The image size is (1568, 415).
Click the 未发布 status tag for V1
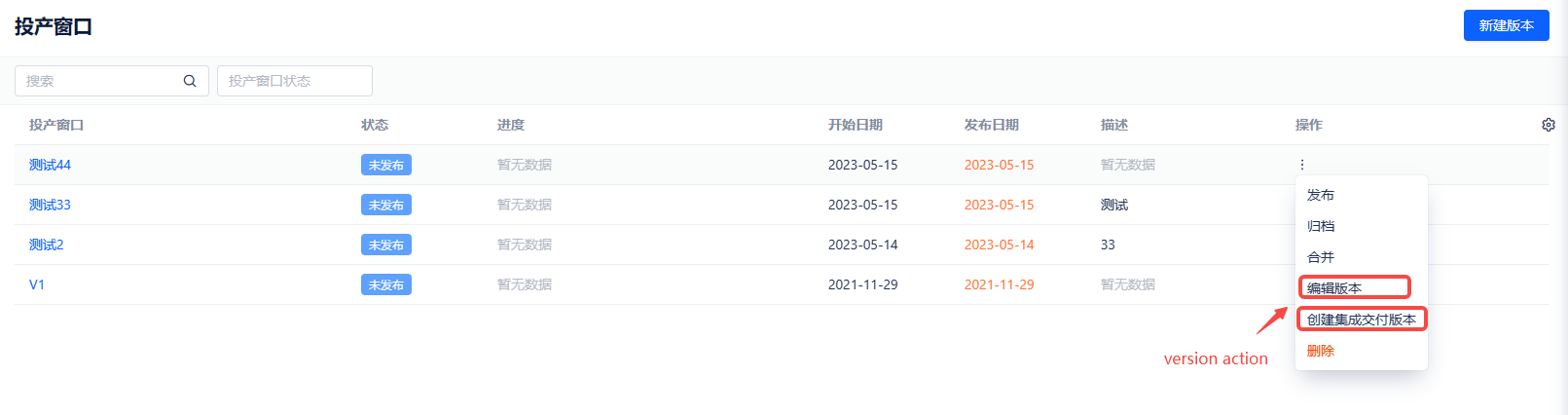tap(385, 284)
